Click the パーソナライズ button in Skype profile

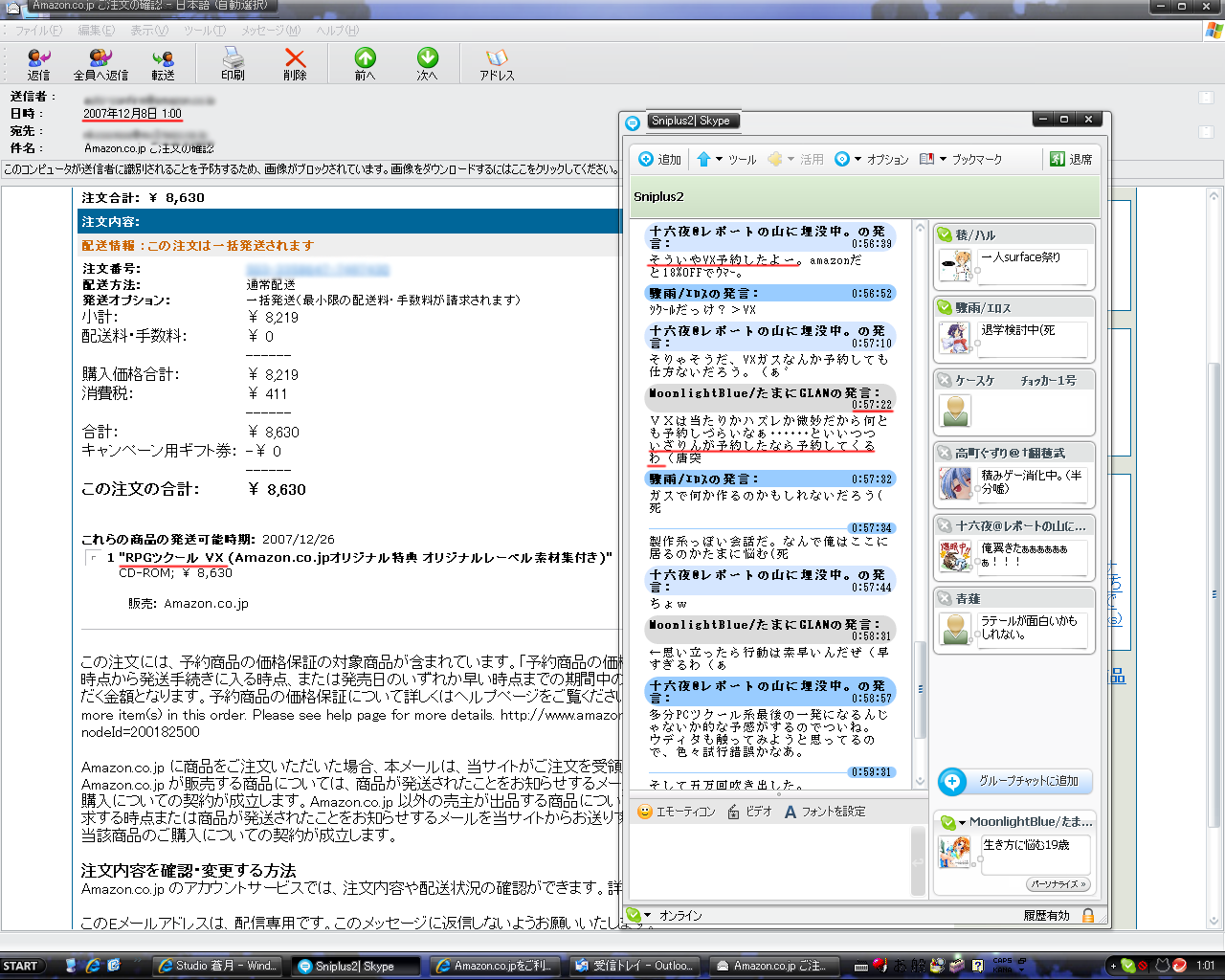click(1058, 884)
